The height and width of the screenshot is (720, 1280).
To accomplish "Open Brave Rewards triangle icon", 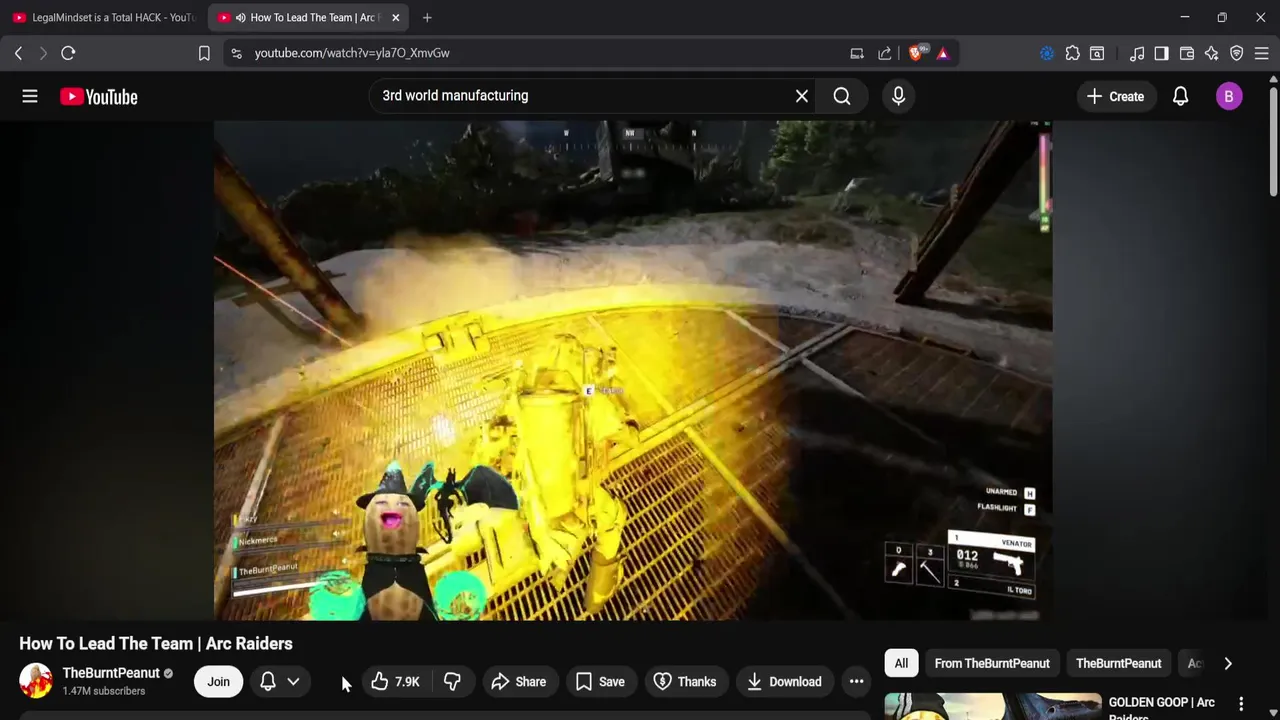I will point(943,53).
